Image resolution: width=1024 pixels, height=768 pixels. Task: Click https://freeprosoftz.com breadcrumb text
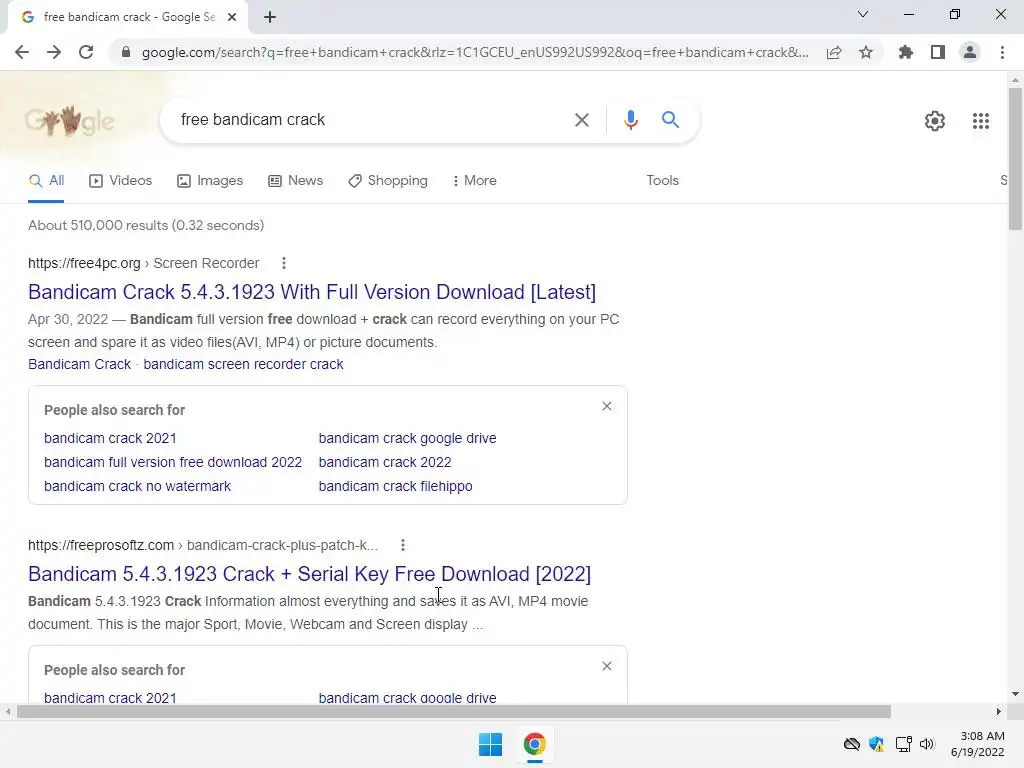pyautogui.click(x=101, y=545)
